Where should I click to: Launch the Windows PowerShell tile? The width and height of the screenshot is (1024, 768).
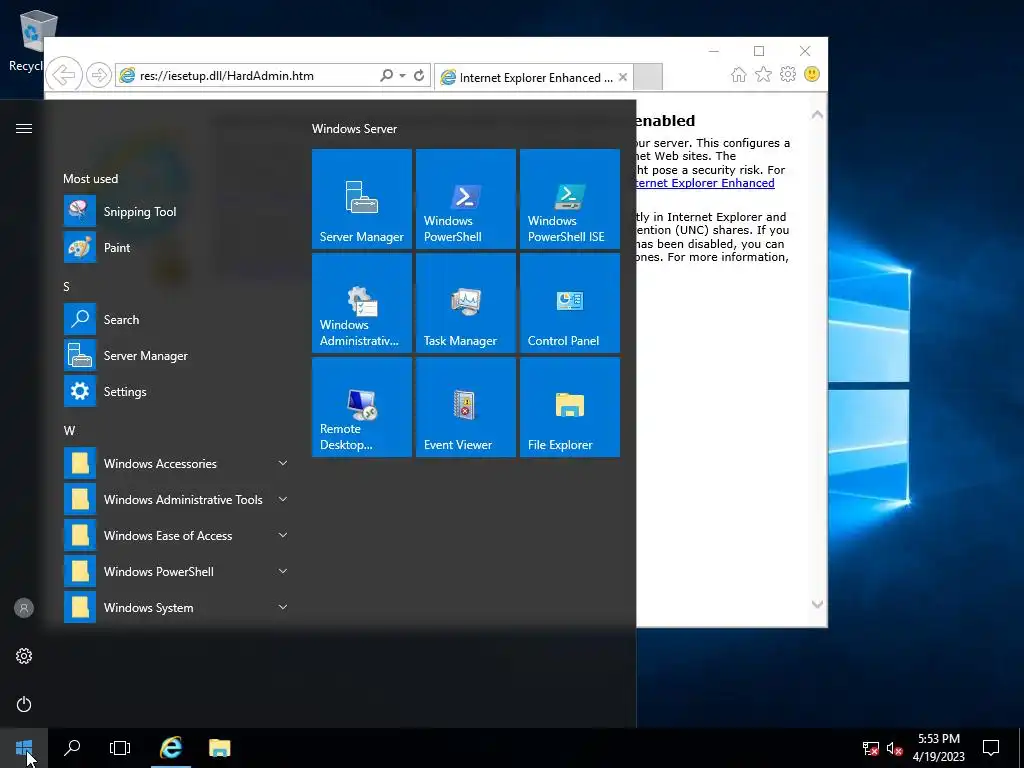[466, 199]
